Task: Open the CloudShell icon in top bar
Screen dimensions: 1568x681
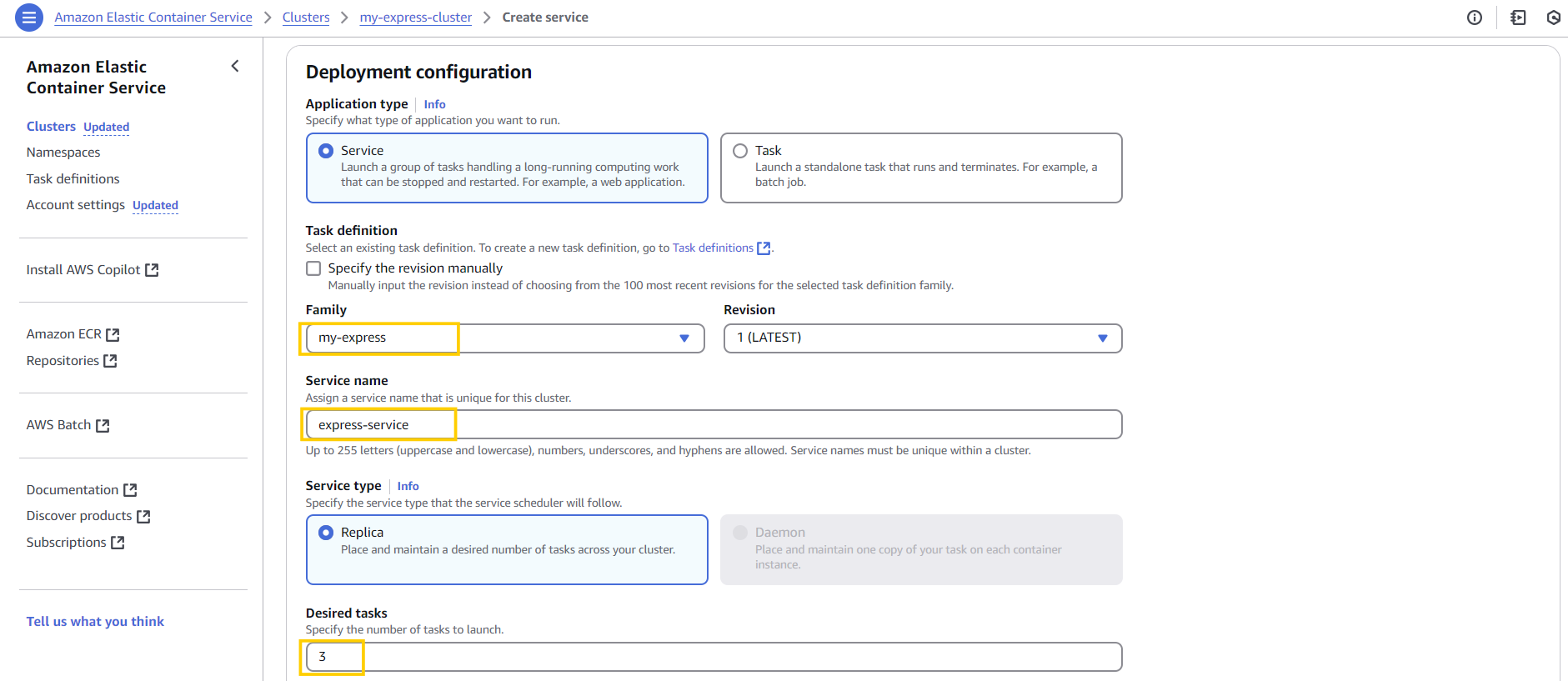Action: point(1518,18)
